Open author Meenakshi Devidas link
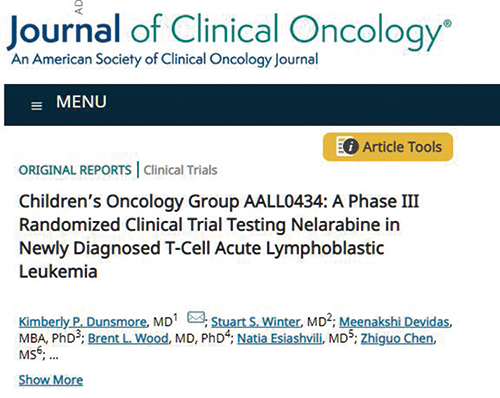This screenshot has width=500, height=398. tap(394, 322)
